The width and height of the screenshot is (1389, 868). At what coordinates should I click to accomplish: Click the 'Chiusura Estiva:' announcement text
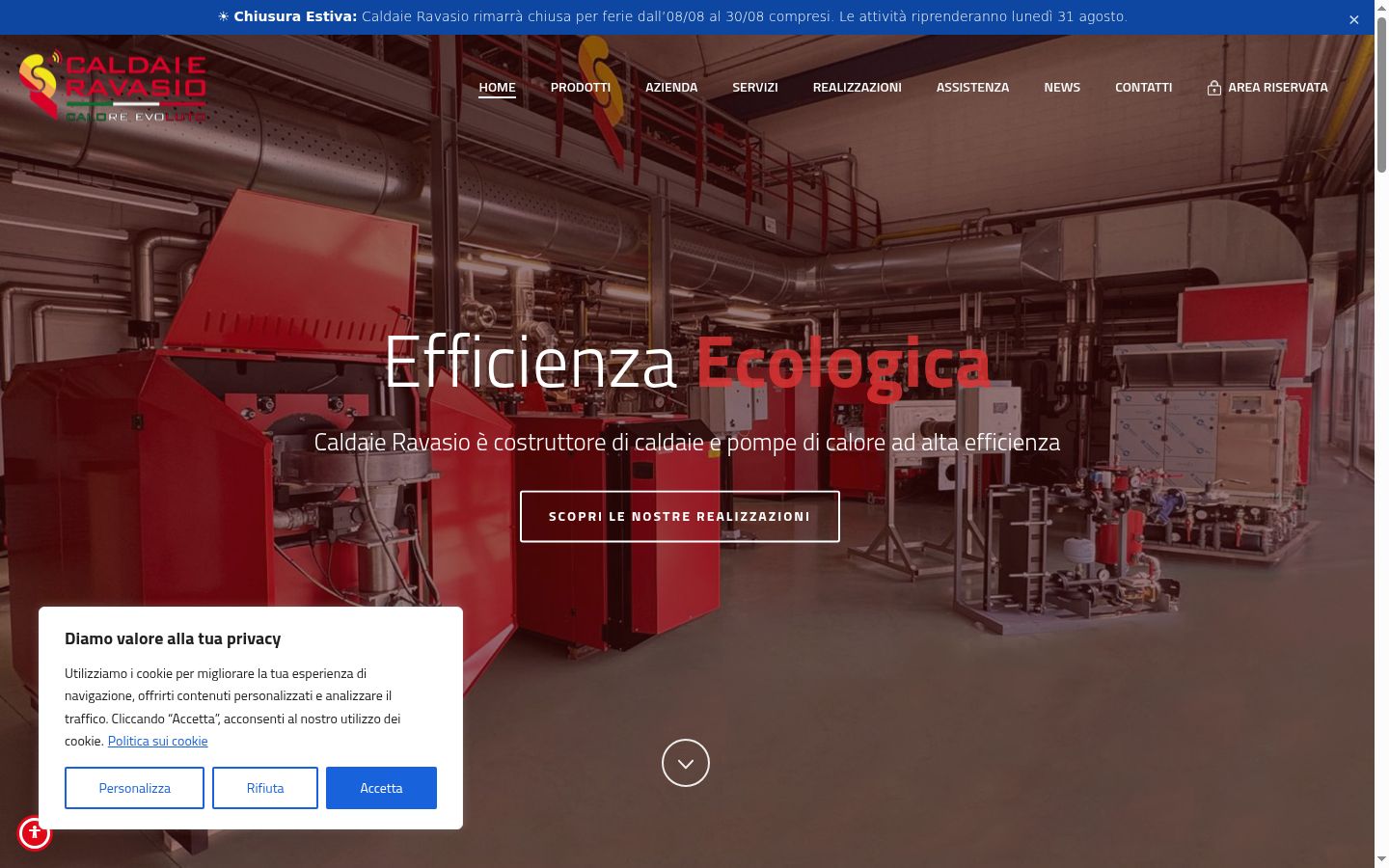pos(295,16)
